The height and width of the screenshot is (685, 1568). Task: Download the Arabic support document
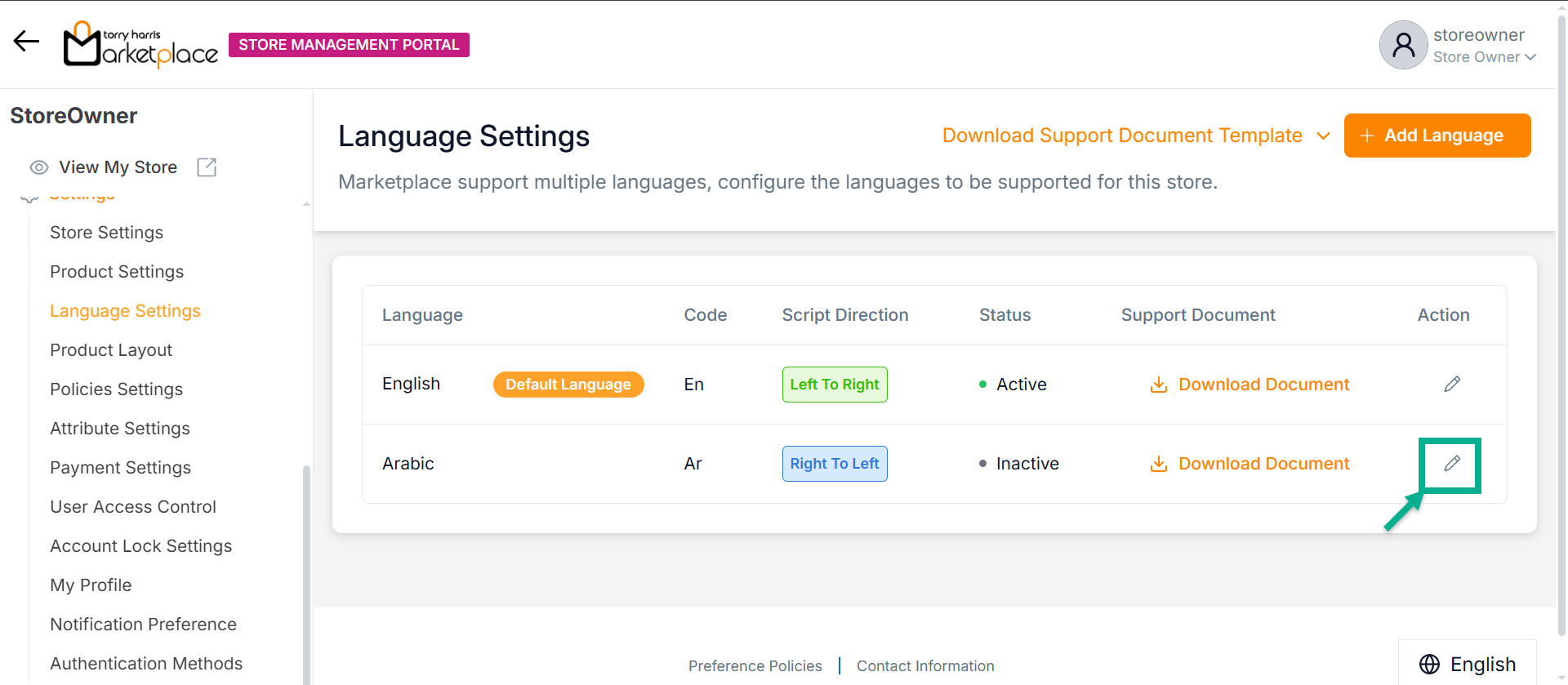point(1249,464)
